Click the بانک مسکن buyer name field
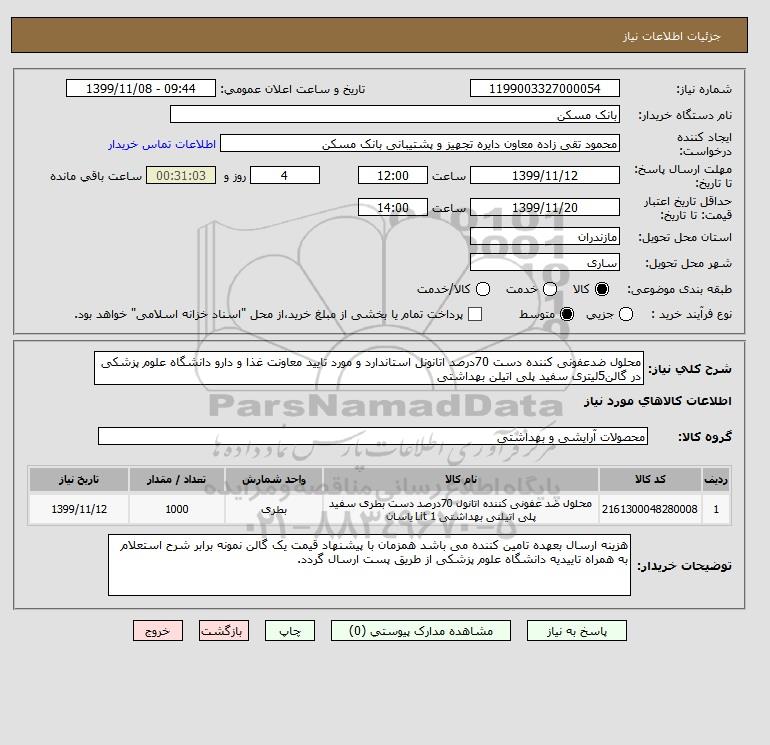The image size is (770, 745). (395, 114)
